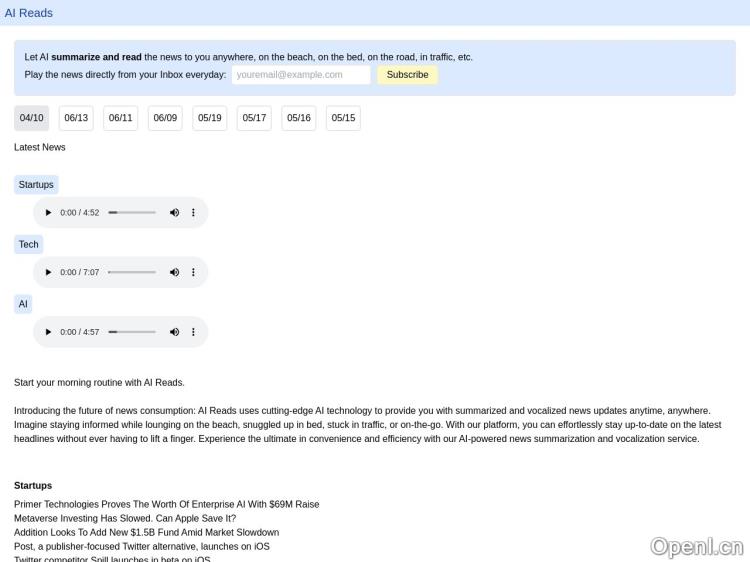Image resolution: width=750 pixels, height=562 pixels.
Task: Play the Startups audio summary
Action: [x=48, y=212]
